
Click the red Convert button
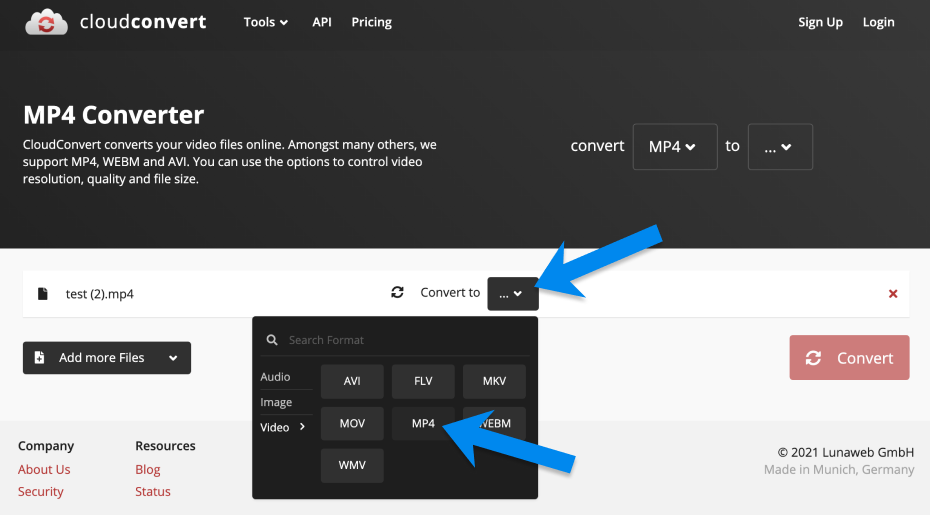coord(849,358)
